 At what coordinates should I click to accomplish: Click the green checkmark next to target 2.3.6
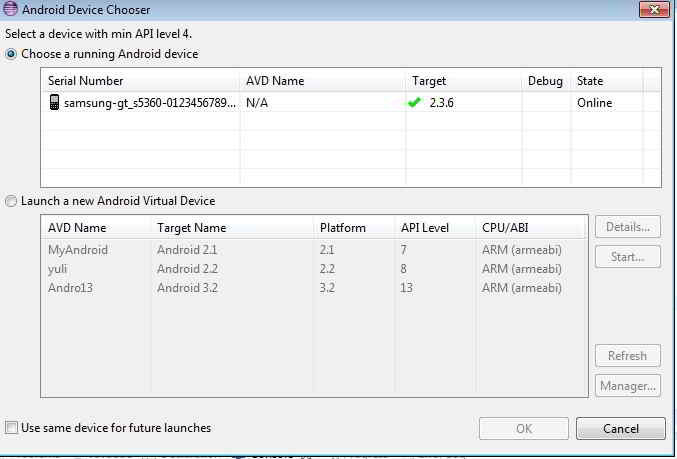click(x=414, y=103)
